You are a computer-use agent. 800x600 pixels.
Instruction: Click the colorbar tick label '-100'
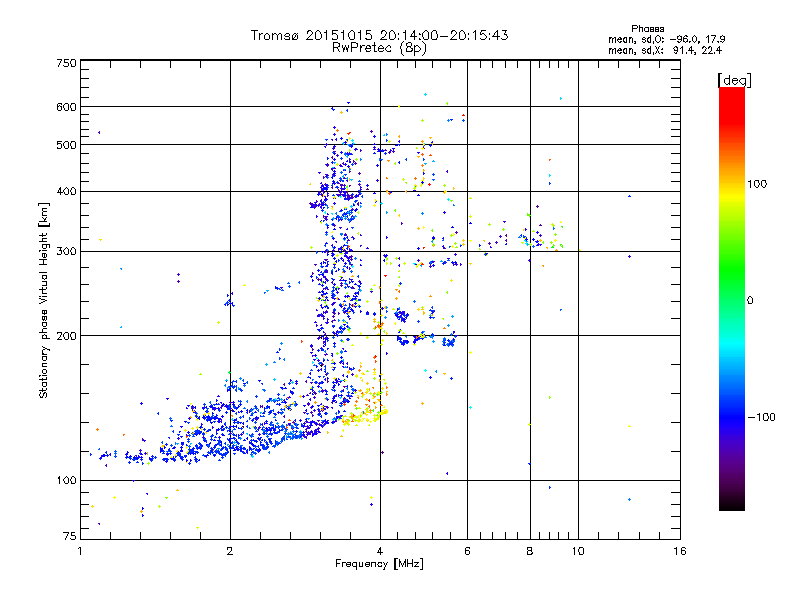pos(761,417)
